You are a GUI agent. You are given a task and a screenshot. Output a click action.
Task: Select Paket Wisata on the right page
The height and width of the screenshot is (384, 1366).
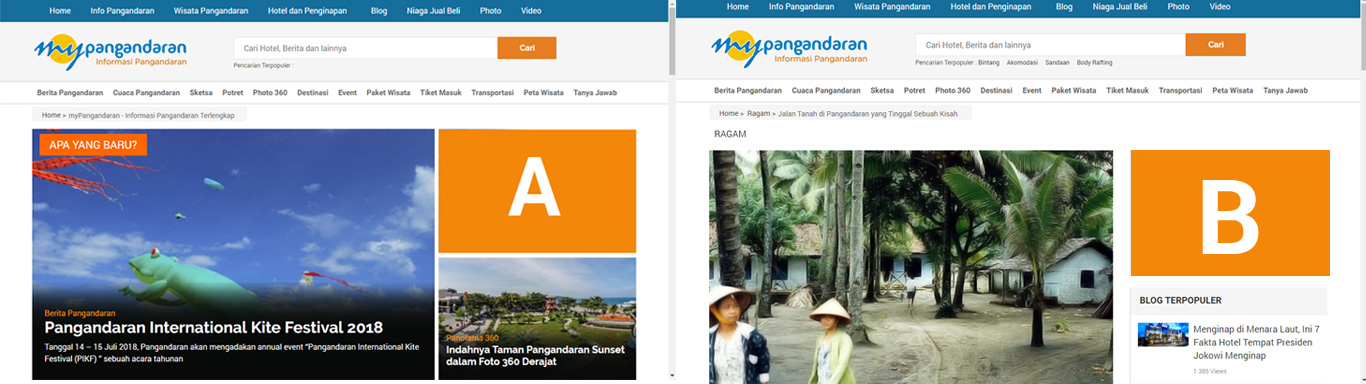coord(1074,90)
